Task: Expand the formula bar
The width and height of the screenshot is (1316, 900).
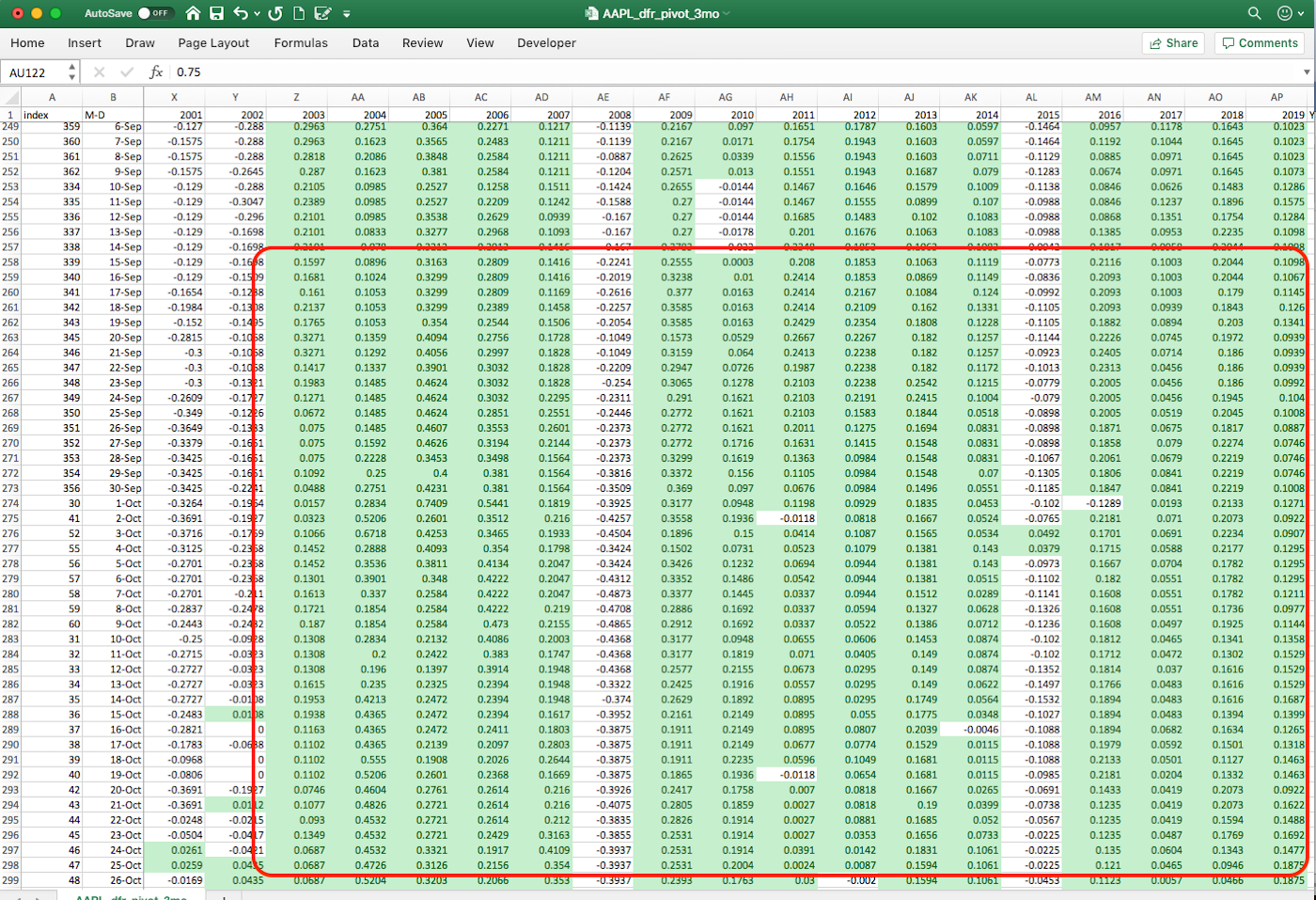Action: [1306, 72]
